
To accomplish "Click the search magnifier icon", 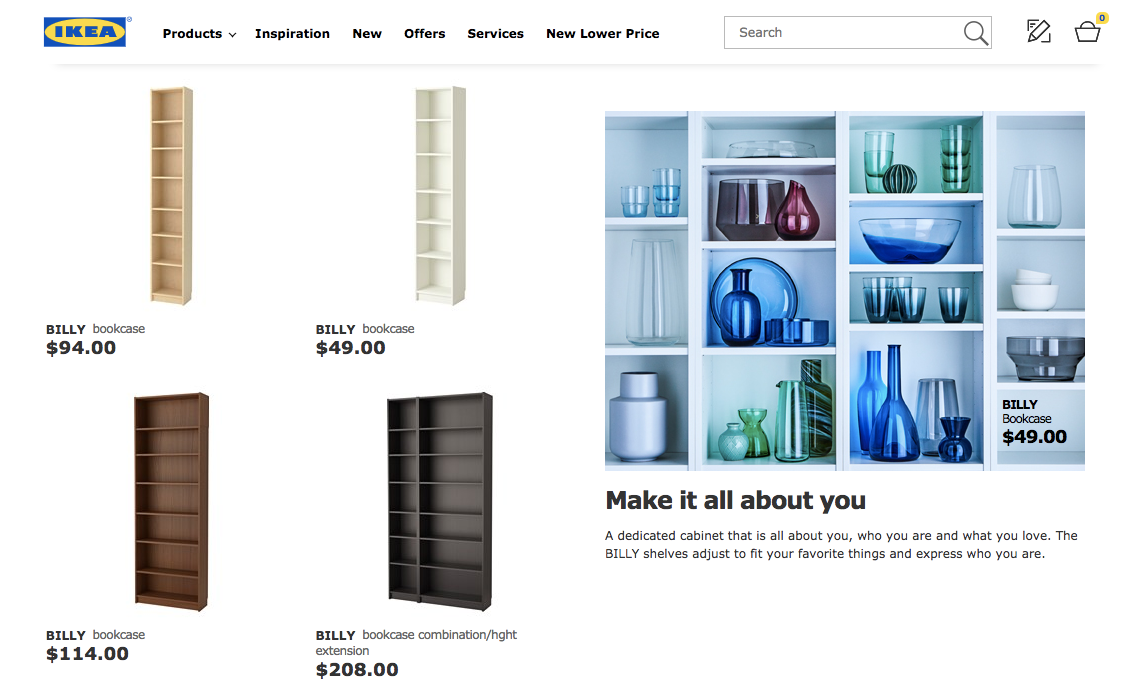I will 975,33.
